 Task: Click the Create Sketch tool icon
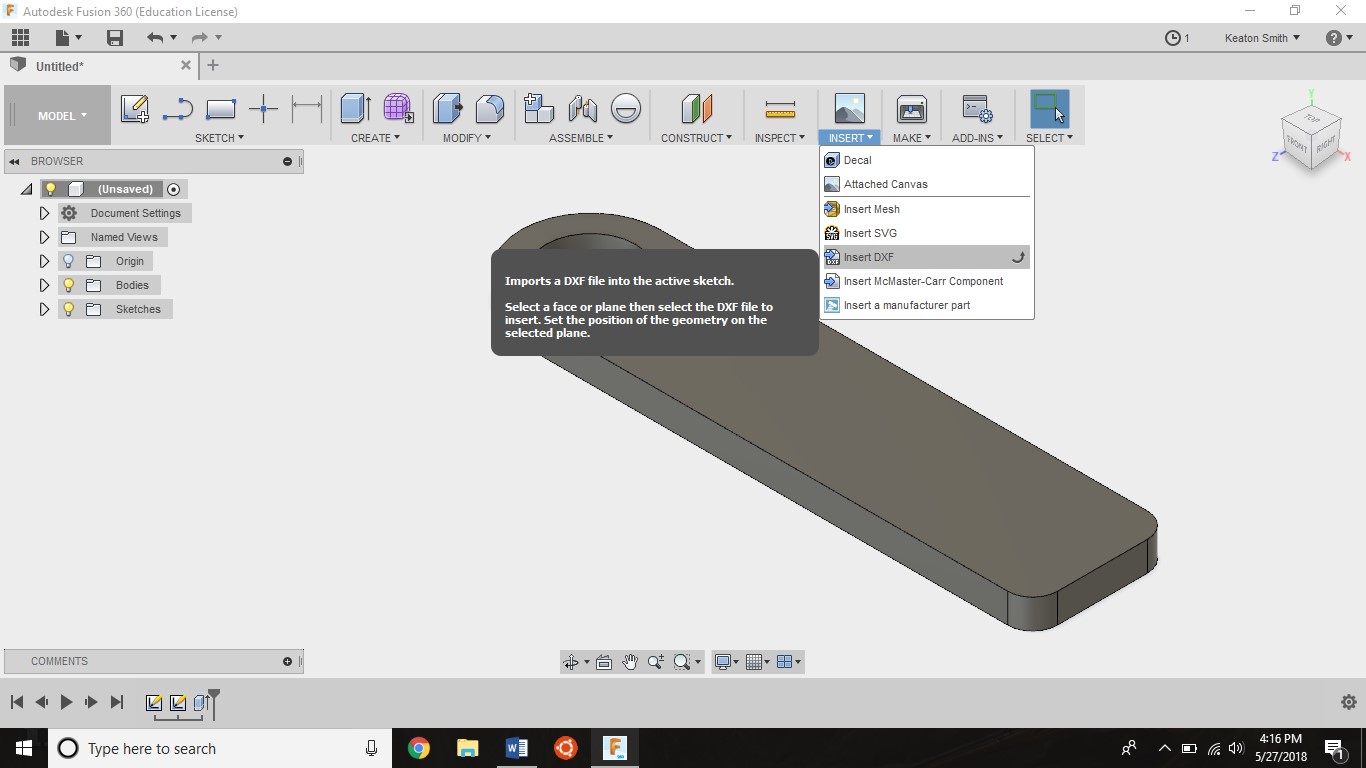135,108
